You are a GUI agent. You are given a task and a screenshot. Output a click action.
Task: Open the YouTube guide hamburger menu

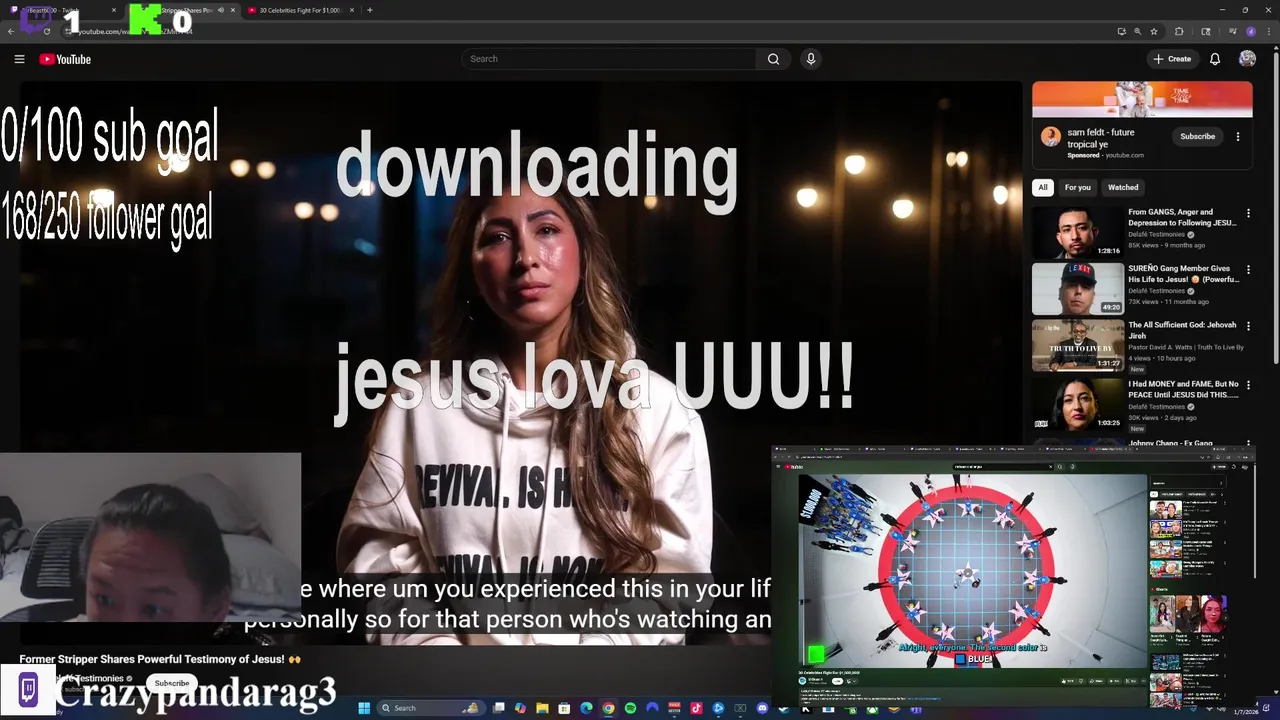[x=19, y=59]
